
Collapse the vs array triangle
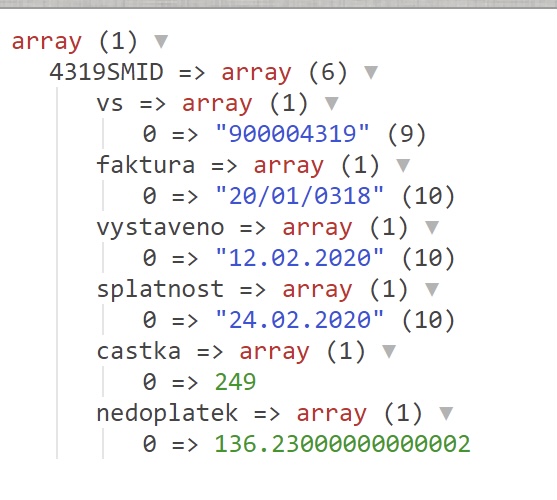tap(331, 103)
